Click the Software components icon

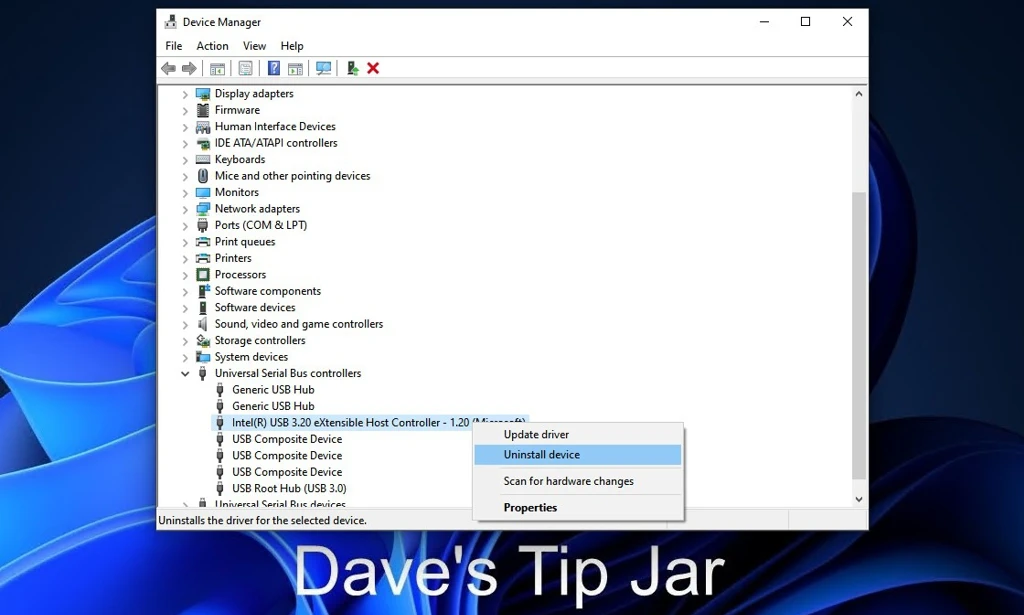click(x=203, y=291)
